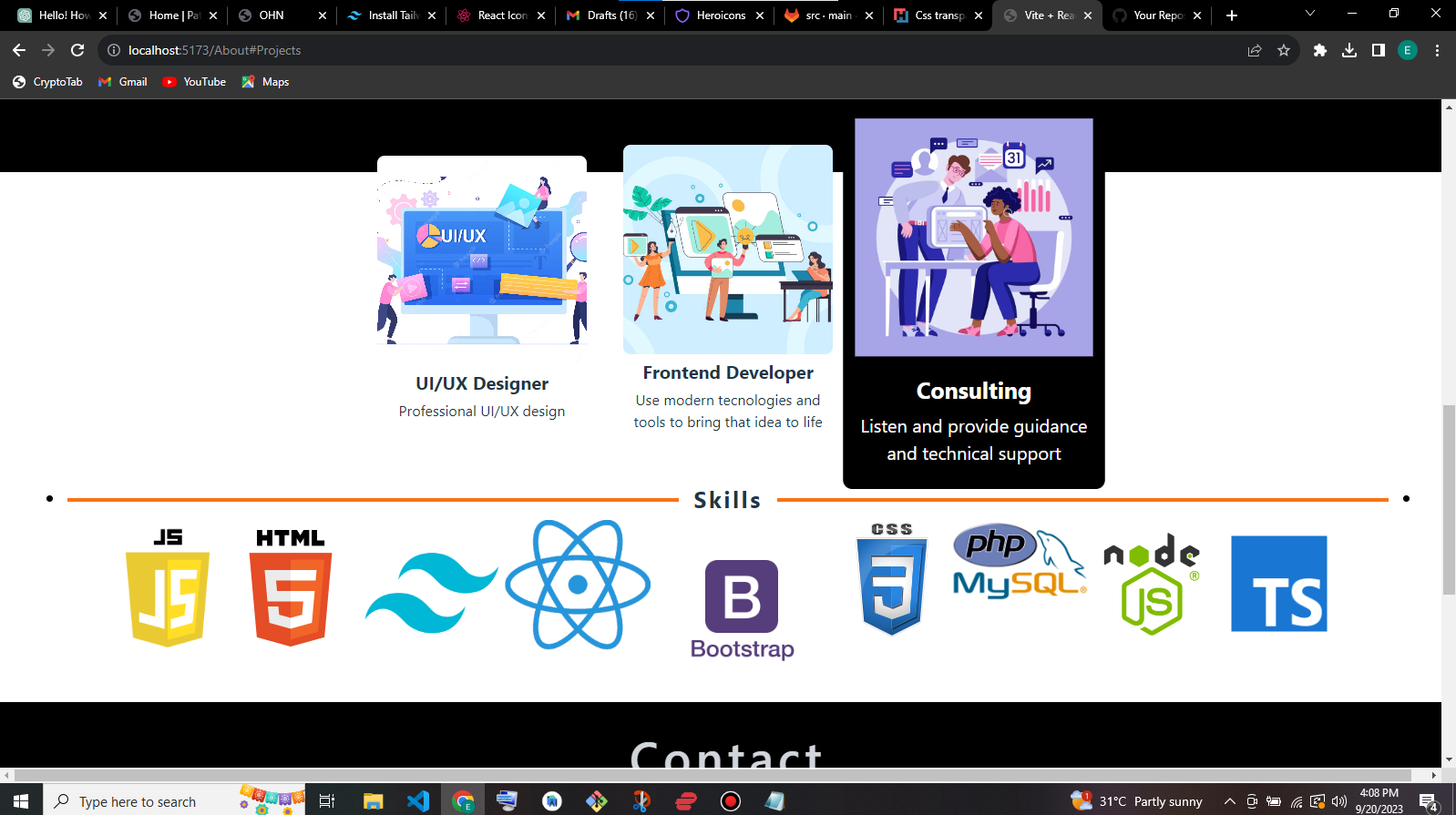1456x815 pixels.
Task: Open the Wi-Fi network tray icon
Action: 1296,801
